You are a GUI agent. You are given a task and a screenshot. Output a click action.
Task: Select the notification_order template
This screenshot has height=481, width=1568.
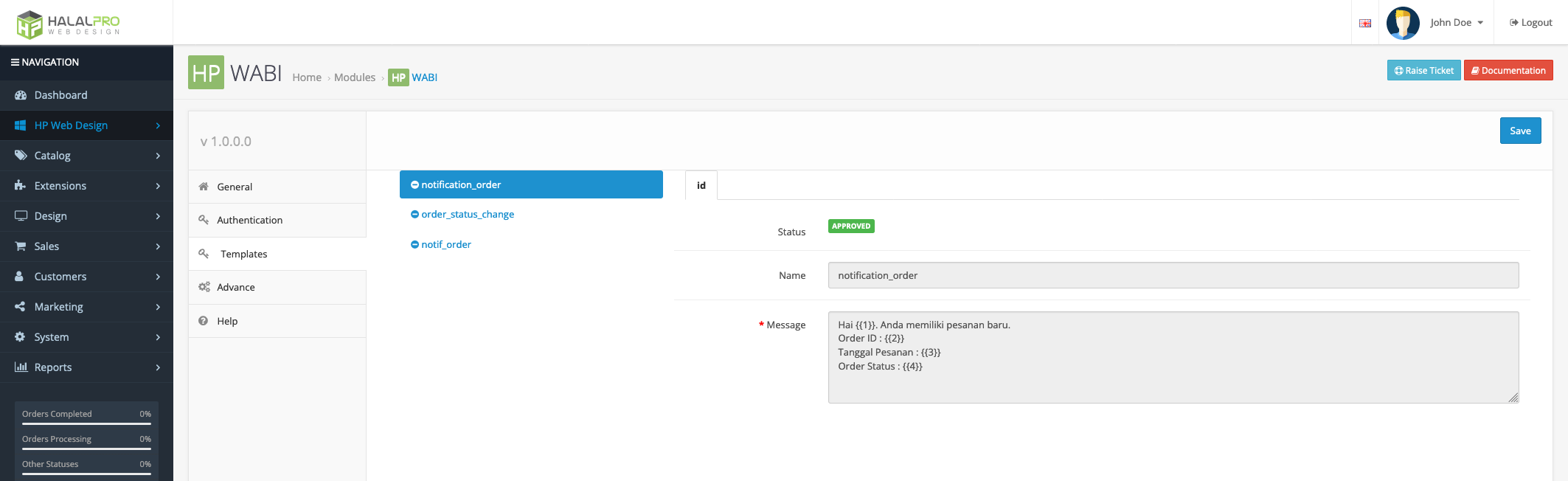(x=531, y=184)
